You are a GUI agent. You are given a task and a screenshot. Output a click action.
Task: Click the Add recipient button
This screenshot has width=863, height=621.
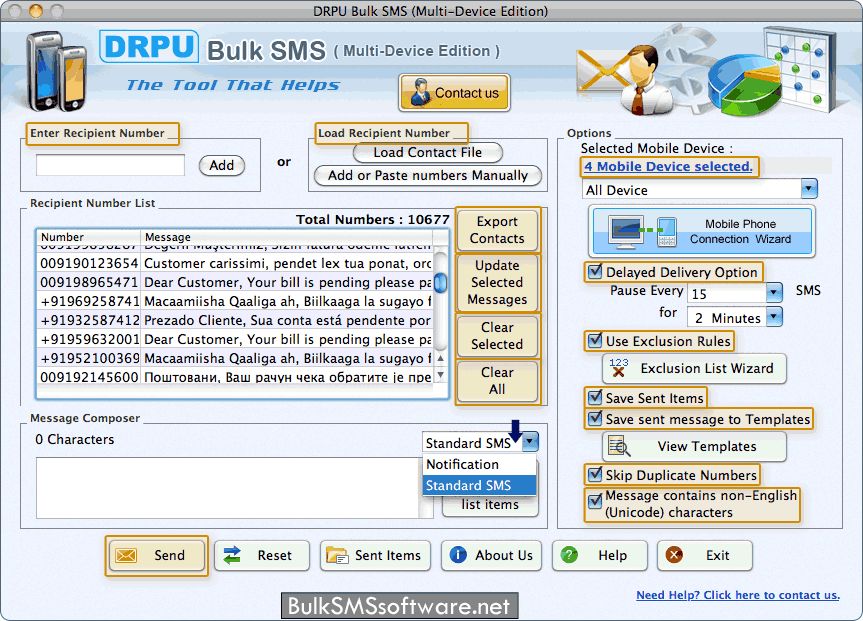pos(221,165)
